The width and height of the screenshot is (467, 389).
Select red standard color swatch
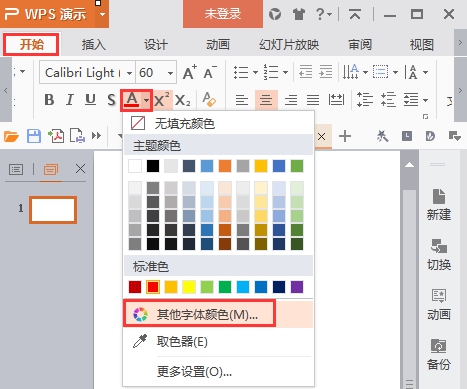(153, 287)
